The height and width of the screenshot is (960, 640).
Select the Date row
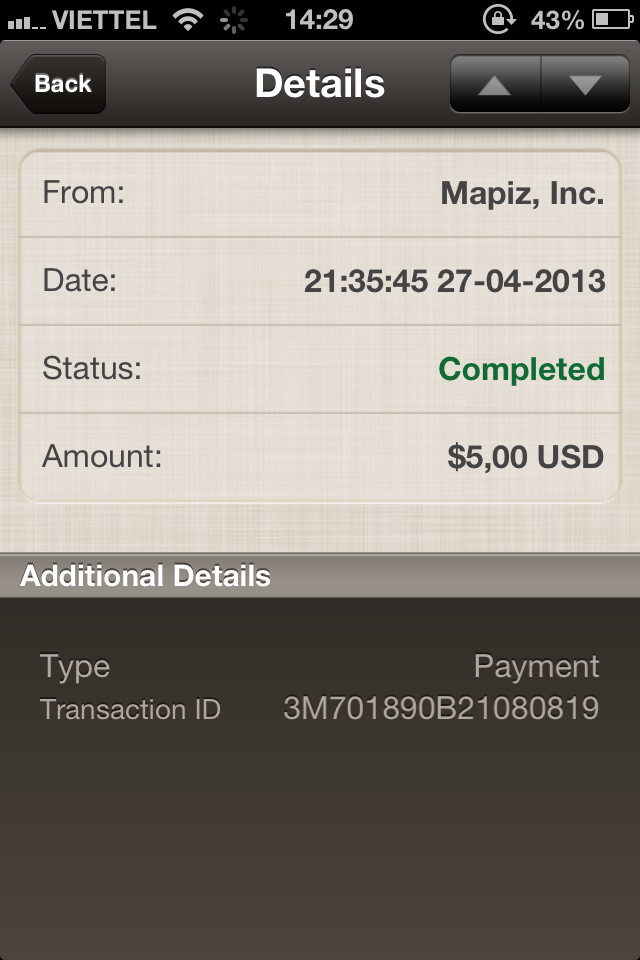(320, 281)
